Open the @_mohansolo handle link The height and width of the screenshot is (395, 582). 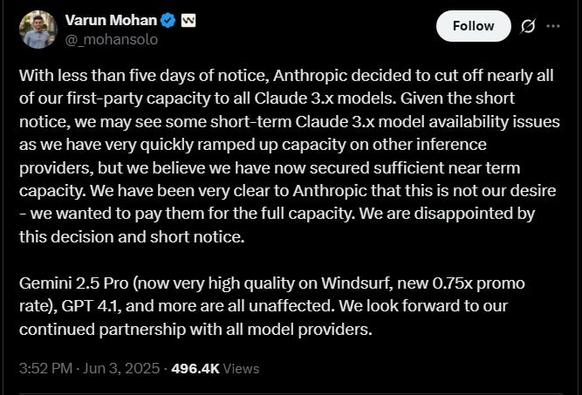coord(111,39)
